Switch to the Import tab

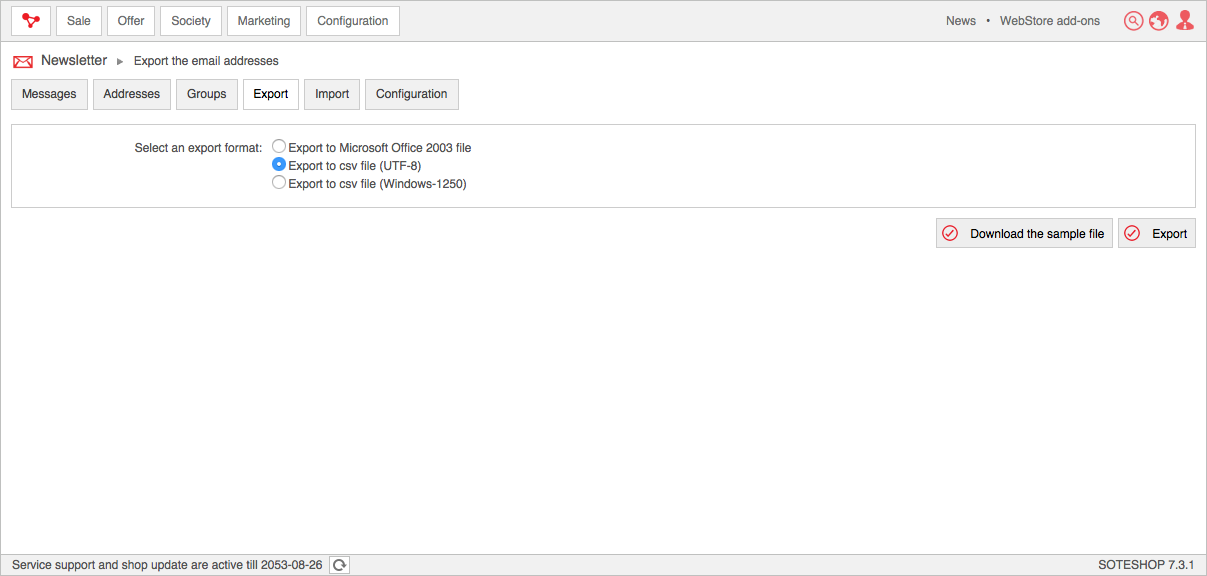332,94
